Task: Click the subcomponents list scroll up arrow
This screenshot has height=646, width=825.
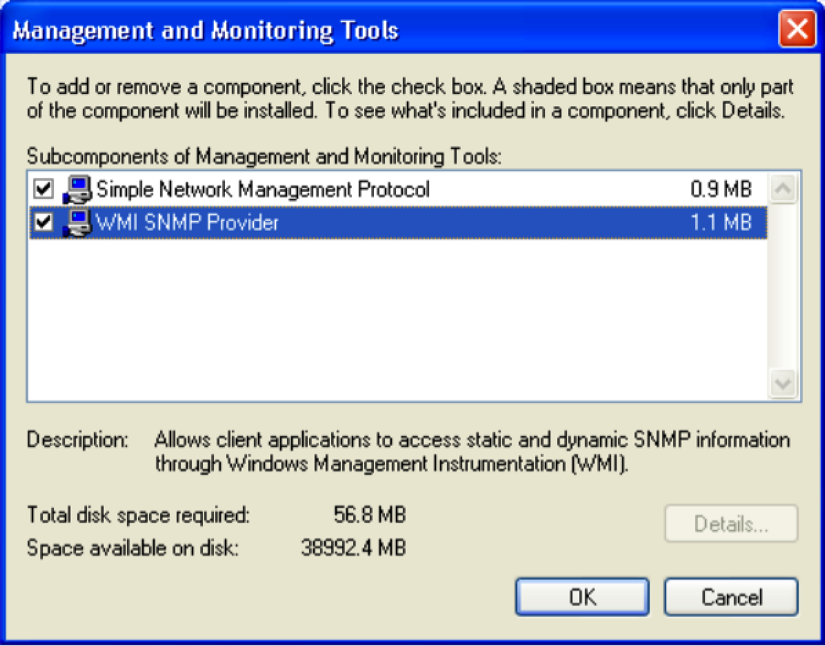Action: point(783,189)
